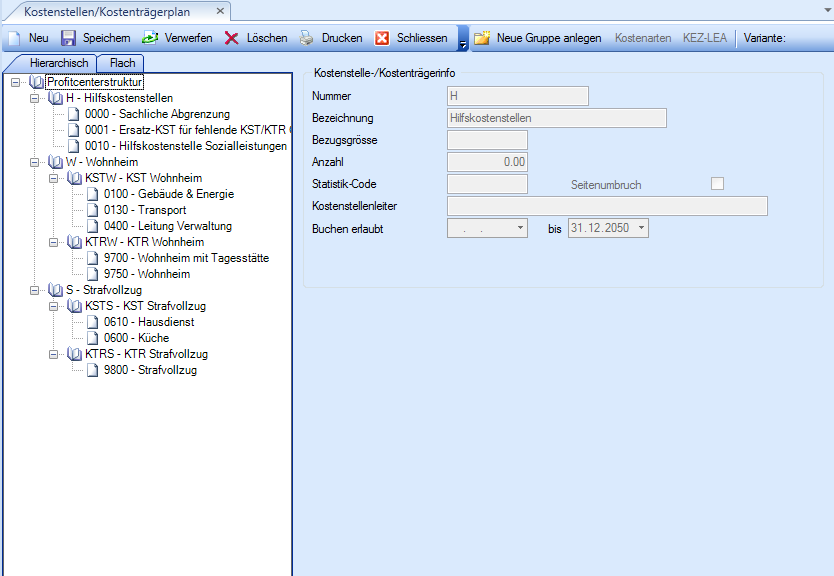Toggle the Seitenumbruch checkbox
This screenshot has width=834, height=576.
717,183
